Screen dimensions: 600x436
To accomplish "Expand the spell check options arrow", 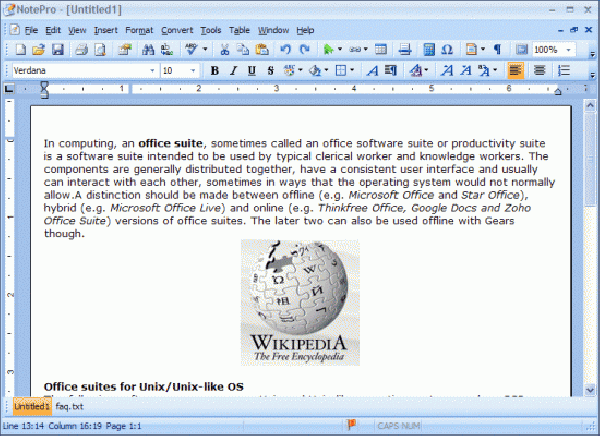I will (x=205, y=49).
